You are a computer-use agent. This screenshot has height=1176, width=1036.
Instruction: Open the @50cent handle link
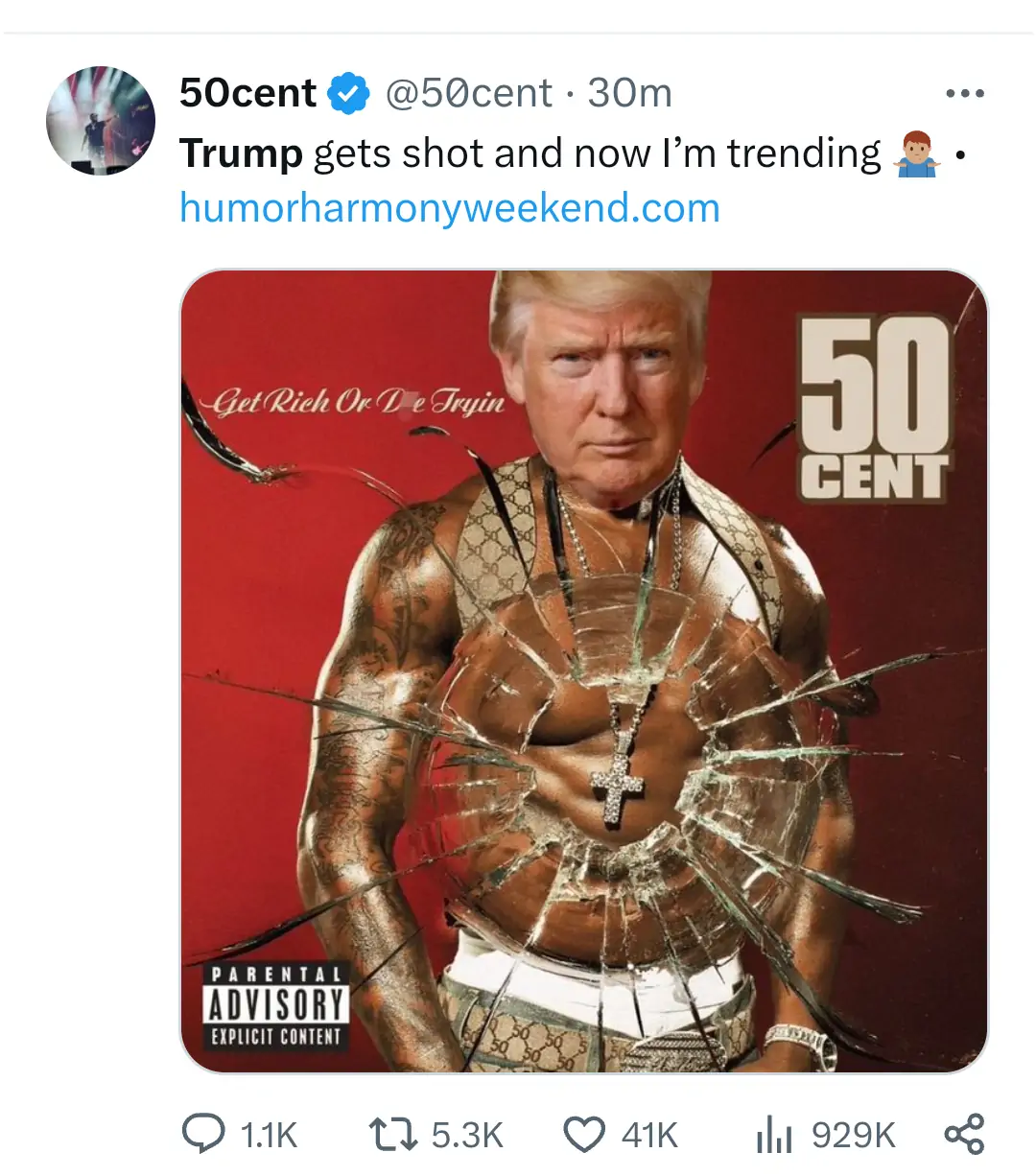pyautogui.click(x=469, y=93)
